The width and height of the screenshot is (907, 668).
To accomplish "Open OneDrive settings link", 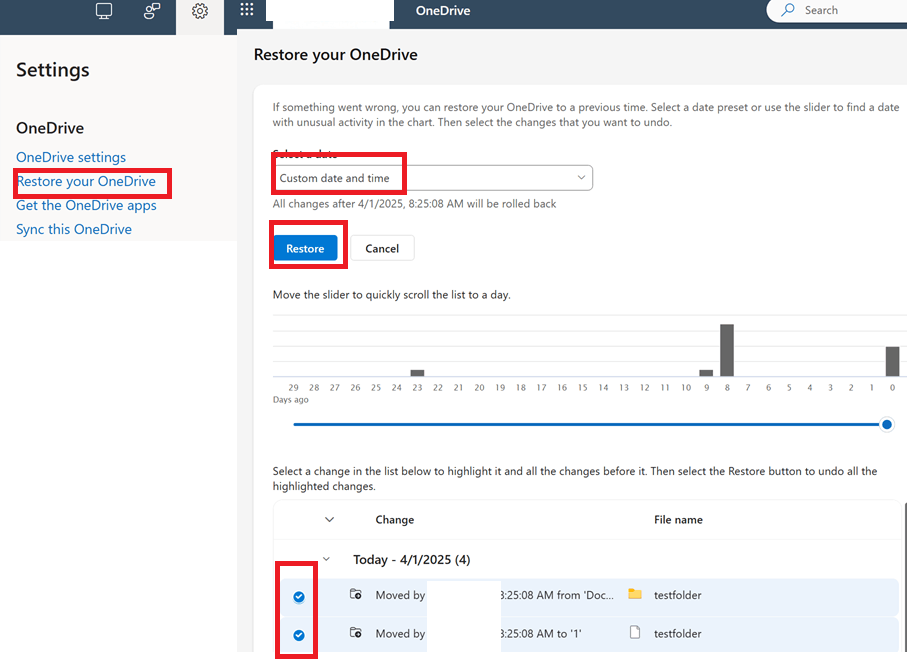I will point(71,157).
